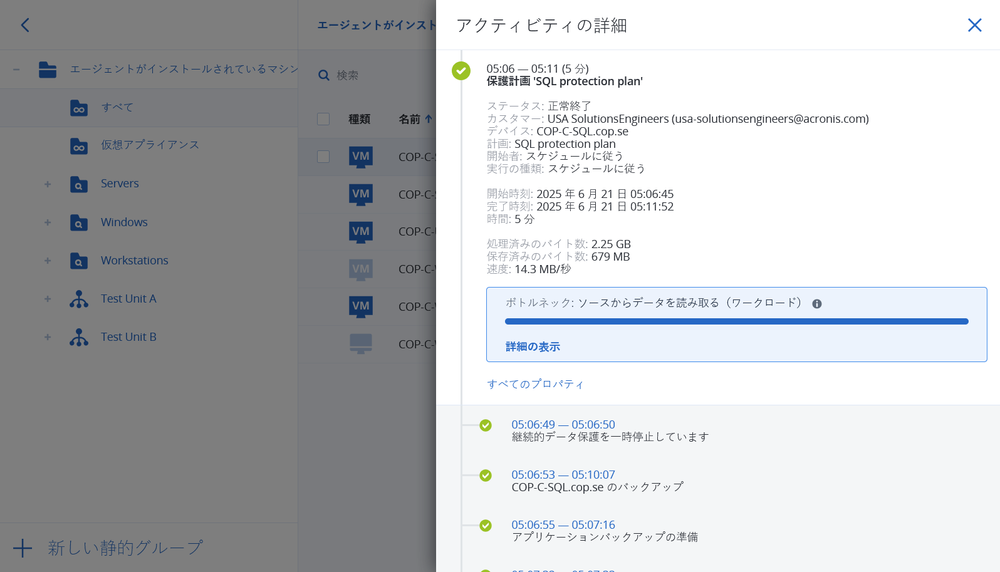Image resolution: width=1000 pixels, height=572 pixels.
Task: Click the processed bytes value 2.25 GB
Action: (611, 244)
